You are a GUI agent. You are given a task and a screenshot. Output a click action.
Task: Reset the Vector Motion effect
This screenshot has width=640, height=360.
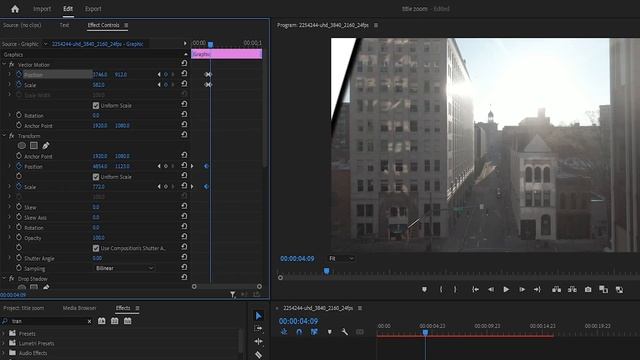[x=184, y=63]
